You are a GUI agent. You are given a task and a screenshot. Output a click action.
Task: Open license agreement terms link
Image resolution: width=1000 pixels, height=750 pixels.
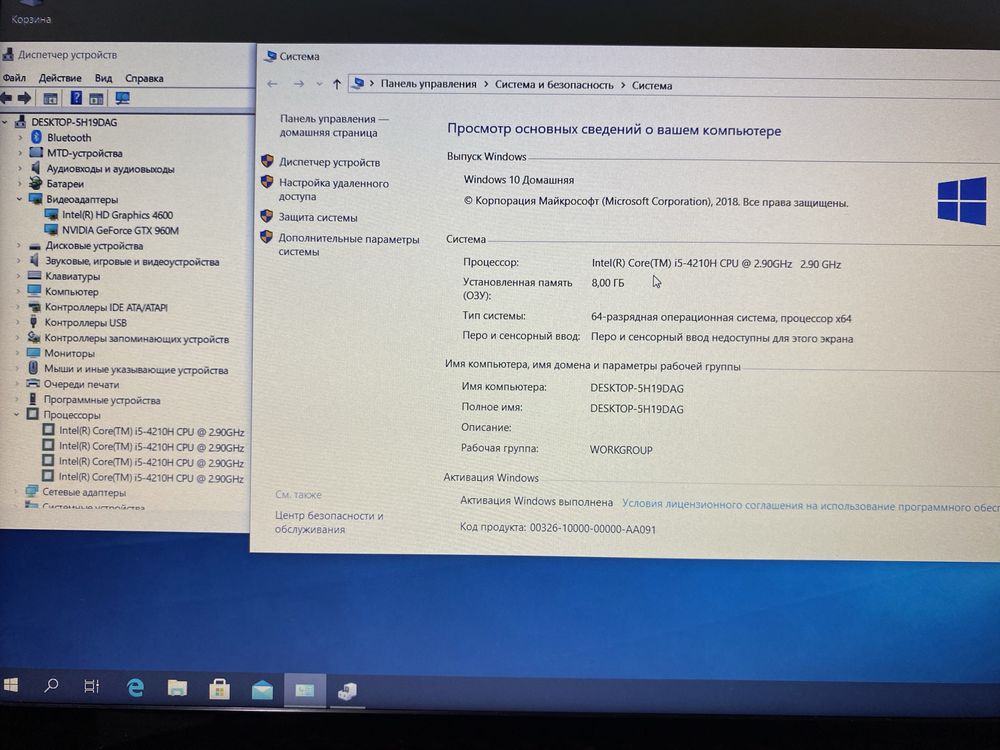pos(811,506)
